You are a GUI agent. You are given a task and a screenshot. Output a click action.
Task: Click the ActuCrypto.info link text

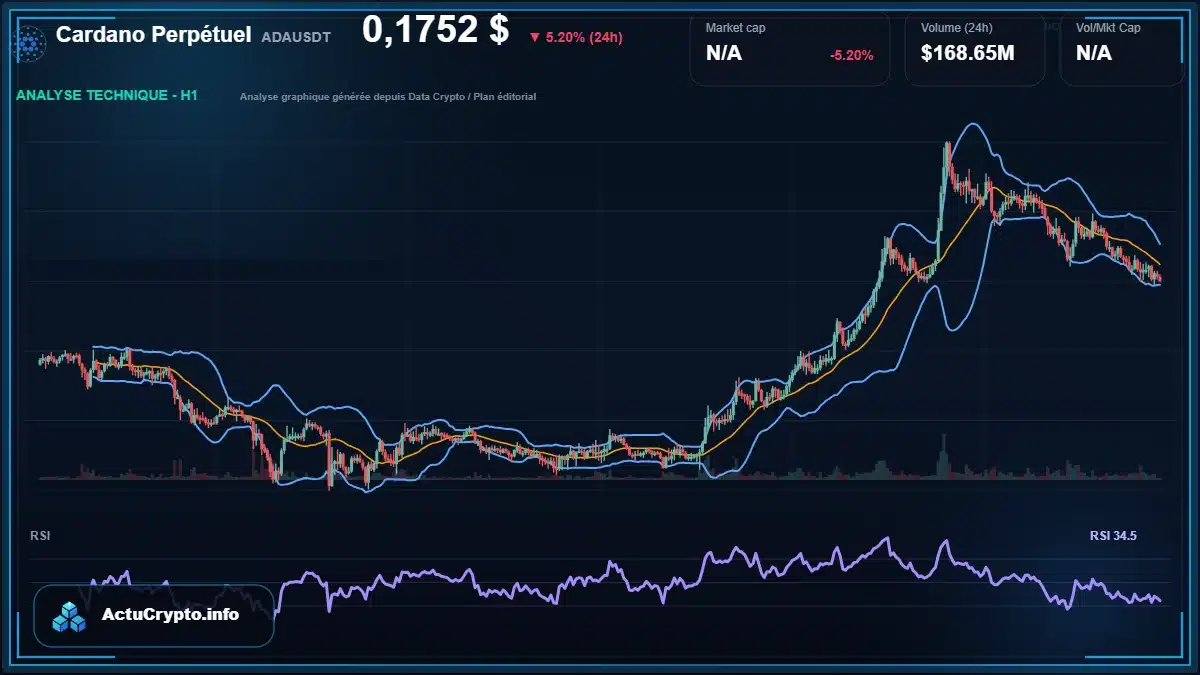pyautogui.click(x=171, y=615)
